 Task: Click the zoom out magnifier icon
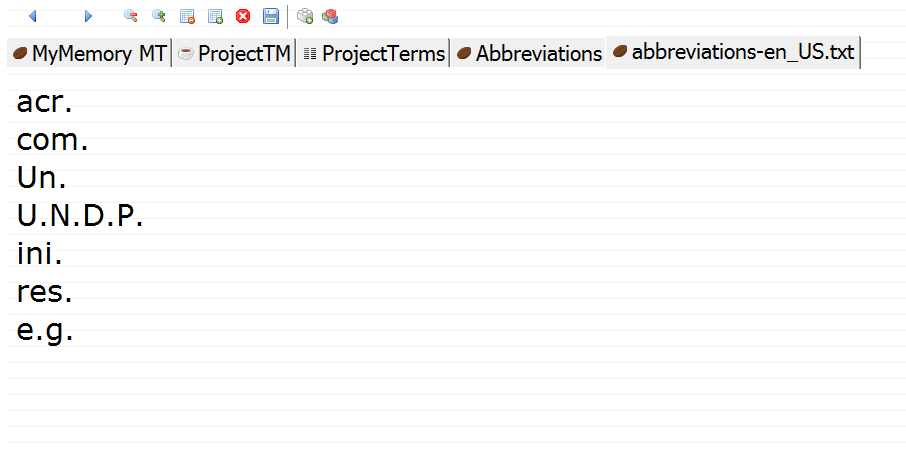coord(130,16)
